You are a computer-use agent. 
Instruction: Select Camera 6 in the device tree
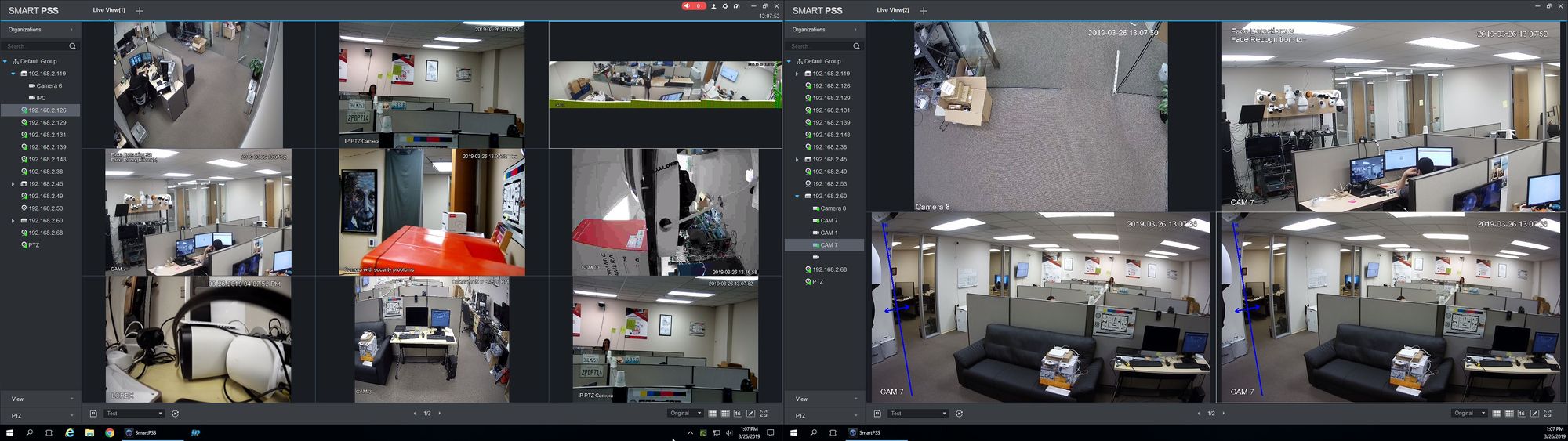[x=49, y=86]
